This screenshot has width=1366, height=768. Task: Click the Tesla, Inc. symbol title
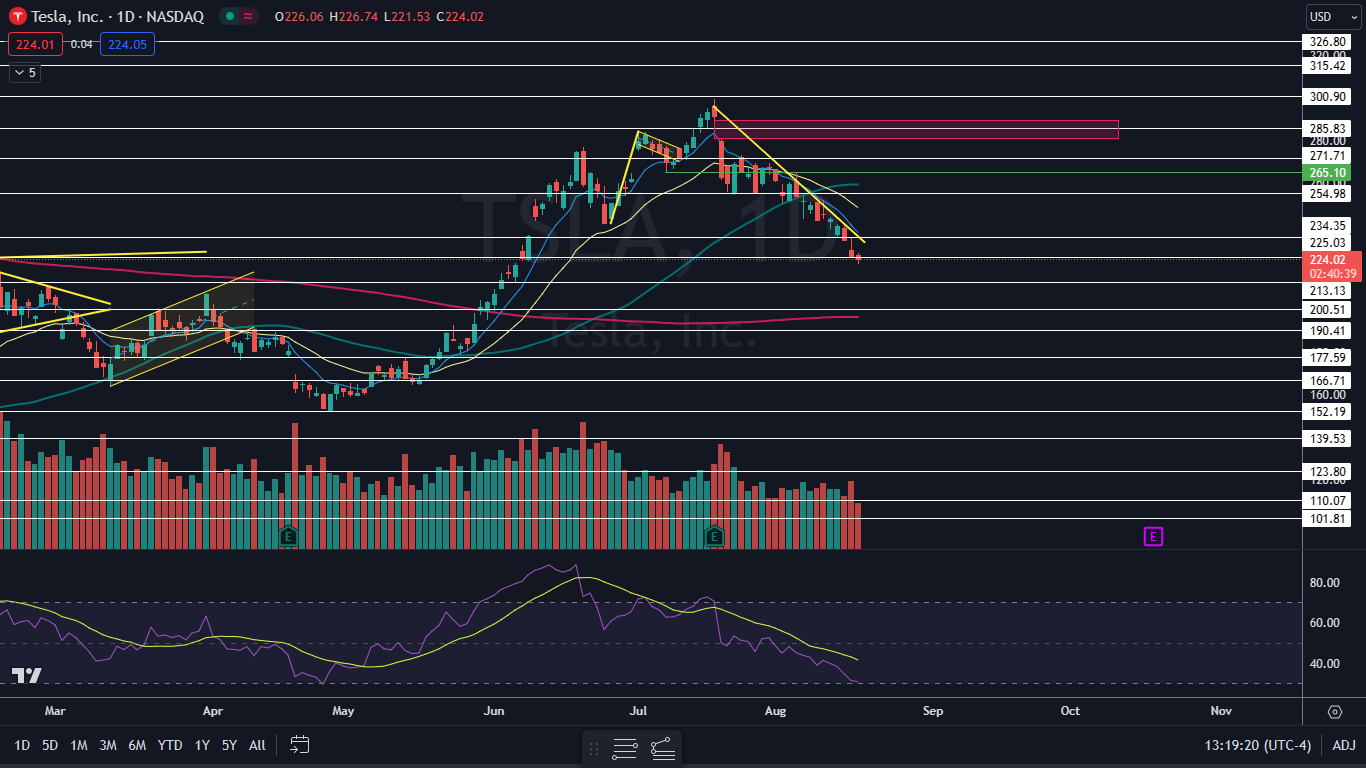[x=69, y=16]
